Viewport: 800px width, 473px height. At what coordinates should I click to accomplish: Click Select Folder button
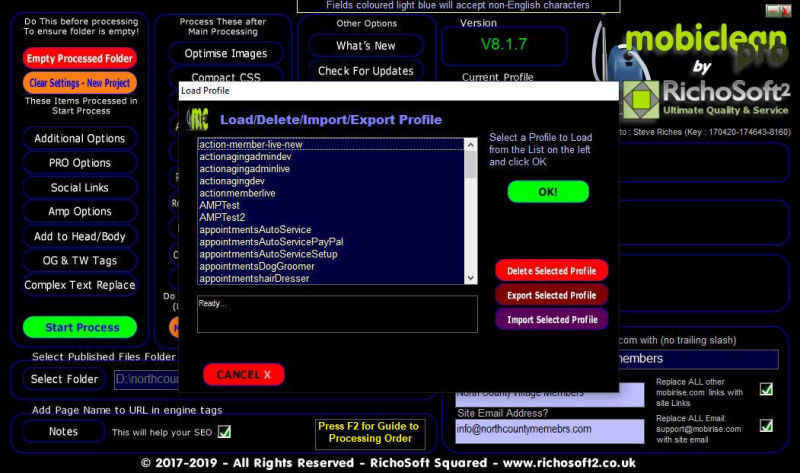(x=64, y=379)
